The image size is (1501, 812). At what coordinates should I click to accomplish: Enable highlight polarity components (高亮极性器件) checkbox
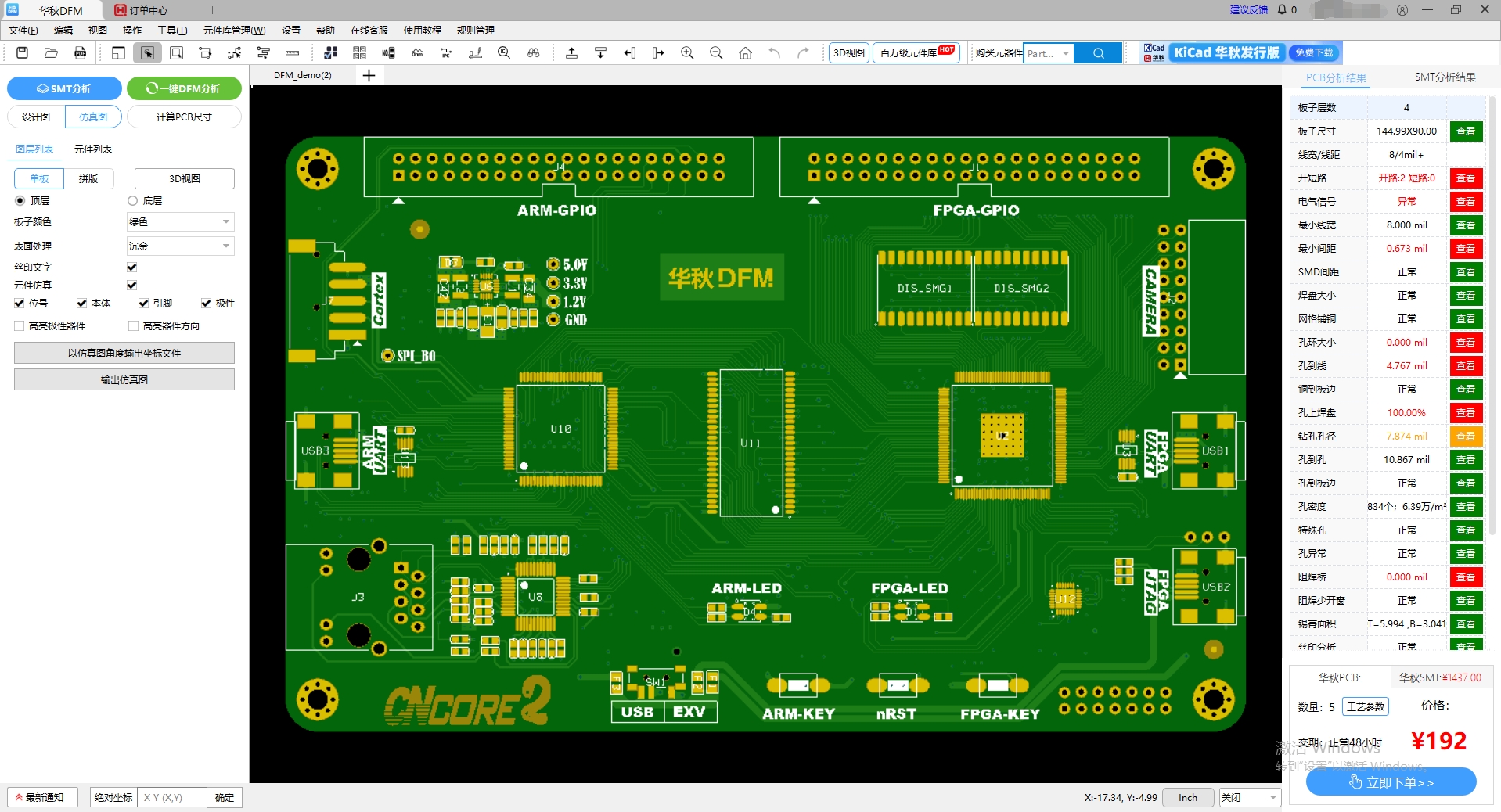click(x=20, y=325)
